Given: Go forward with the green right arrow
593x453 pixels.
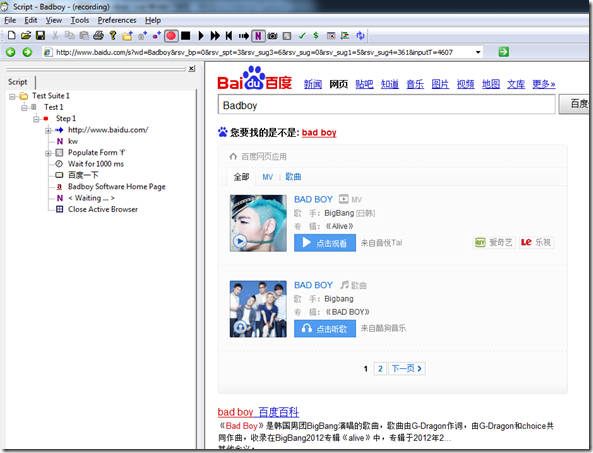Looking at the screenshot, I should (x=27, y=52).
